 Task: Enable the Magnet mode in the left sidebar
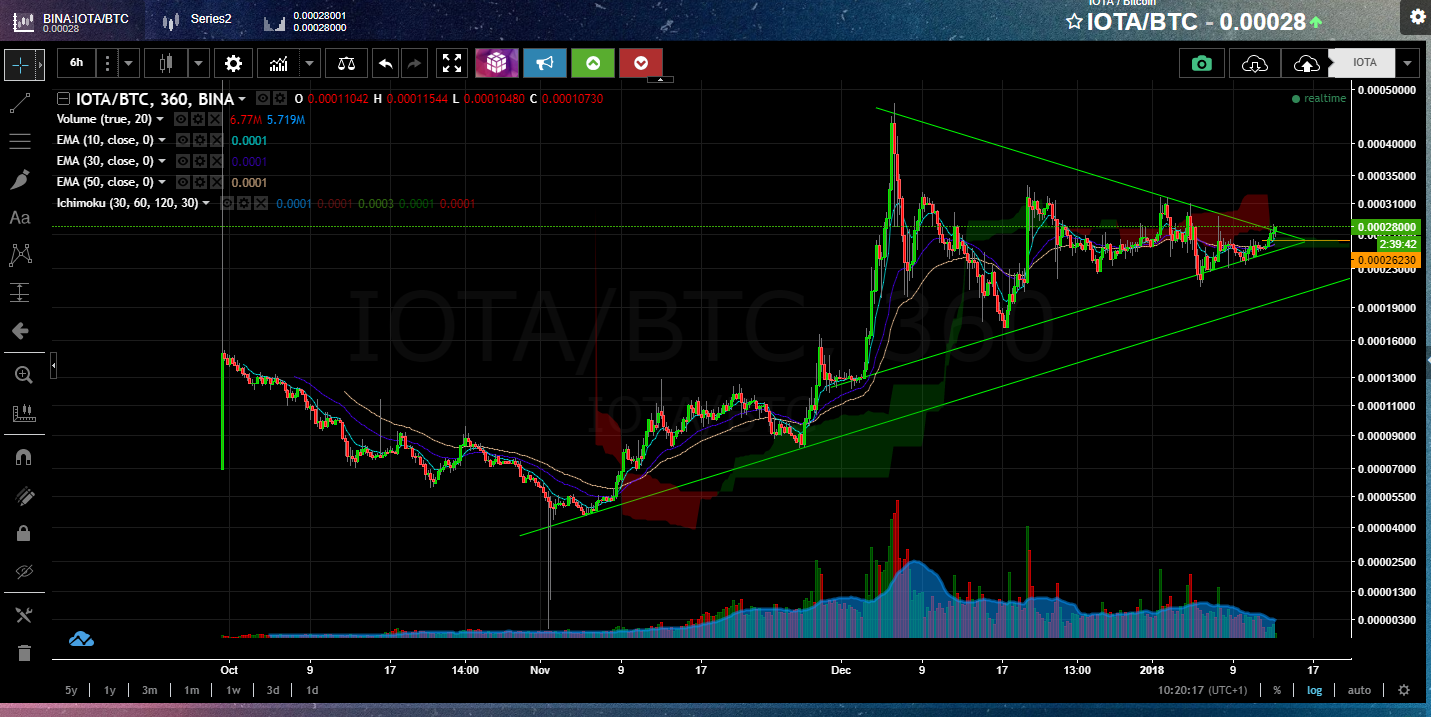click(23, 456)
